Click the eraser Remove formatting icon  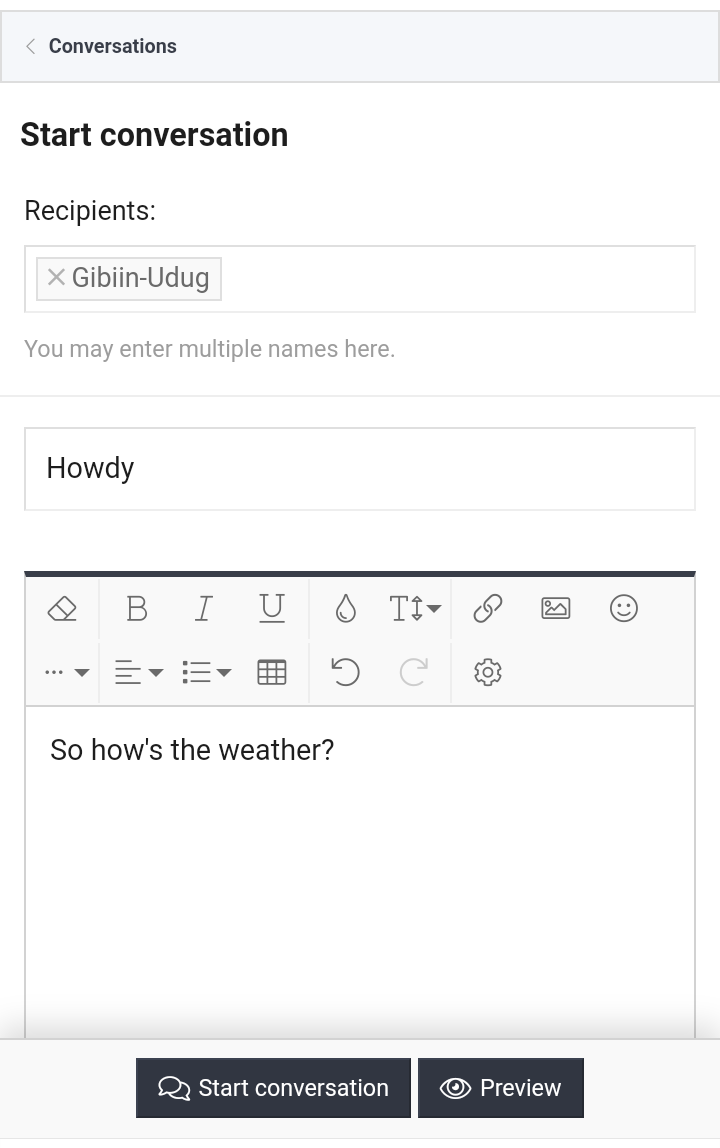[x=62, y=608]
